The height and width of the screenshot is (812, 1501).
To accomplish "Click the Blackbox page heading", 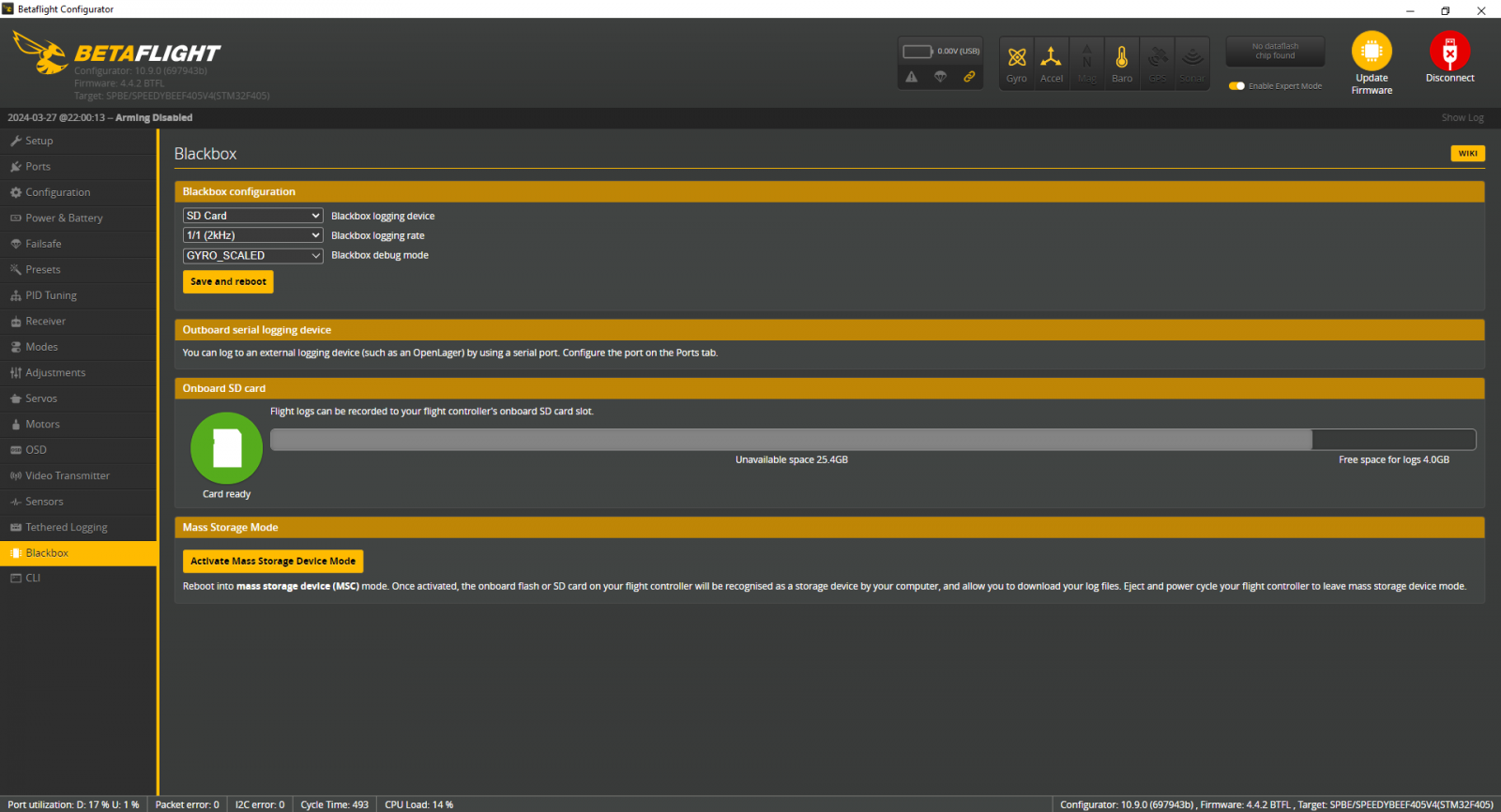I will (x=205, y=154).
